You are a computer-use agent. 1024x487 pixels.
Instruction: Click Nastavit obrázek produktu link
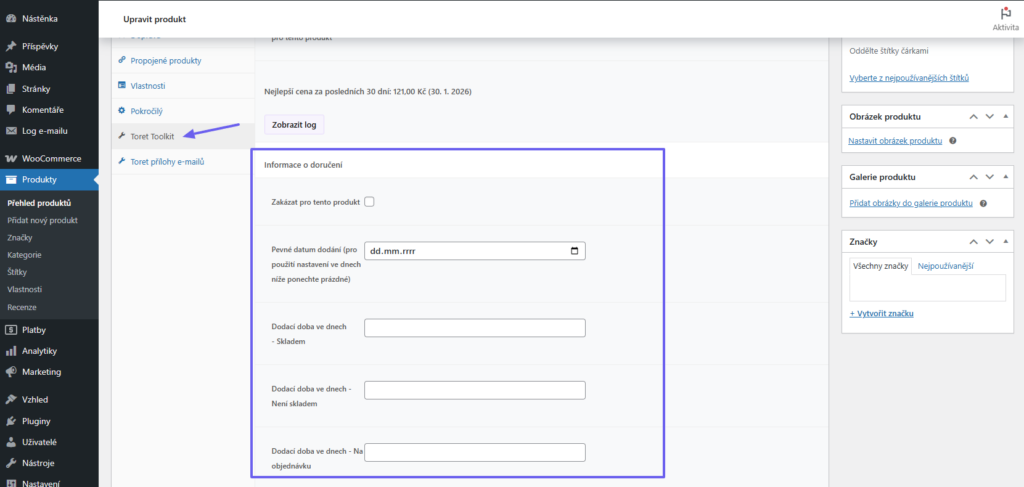coord(895,141)
